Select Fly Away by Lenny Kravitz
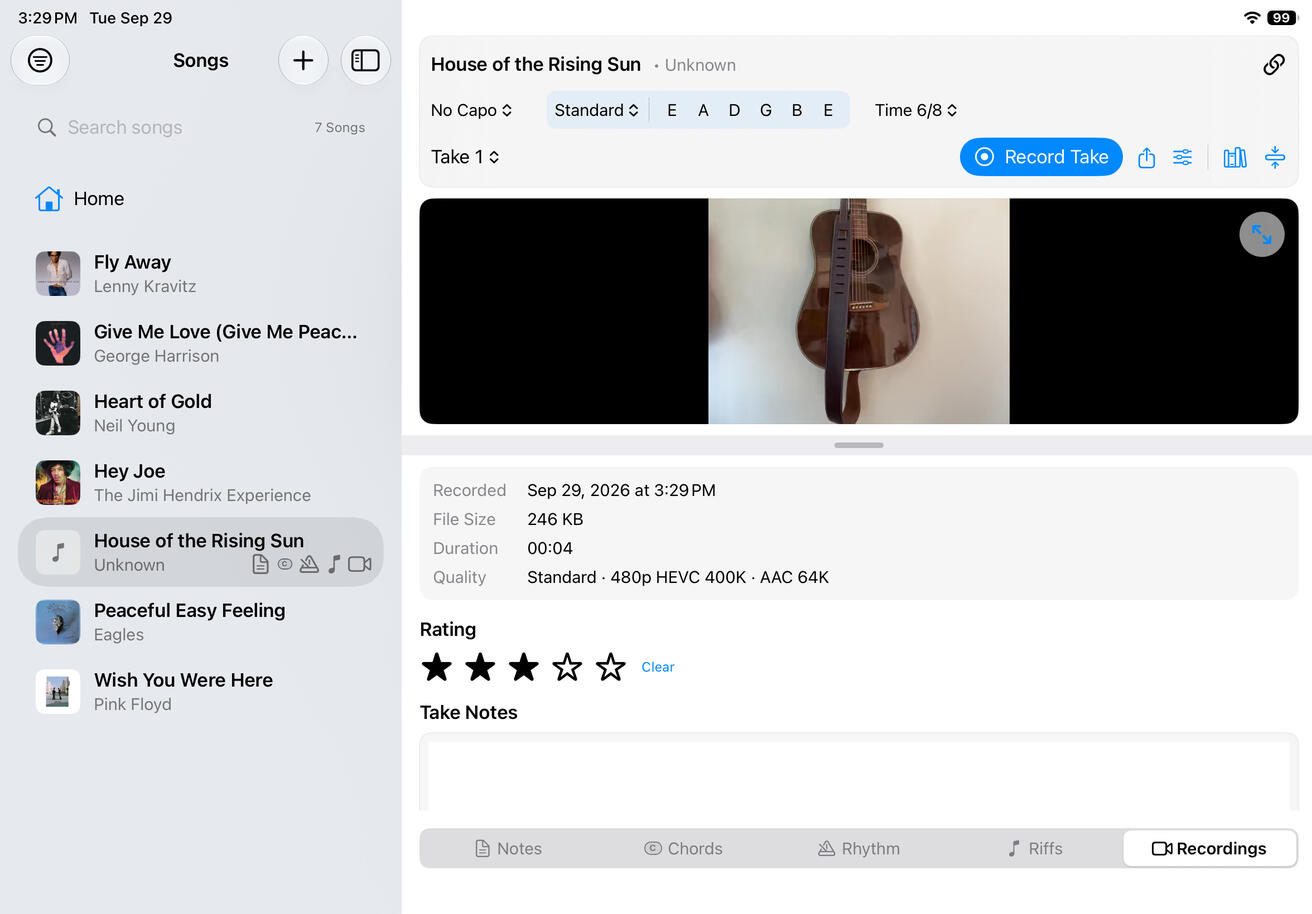The height and width of the screenshot is (914, 1312). pos(200,274)
